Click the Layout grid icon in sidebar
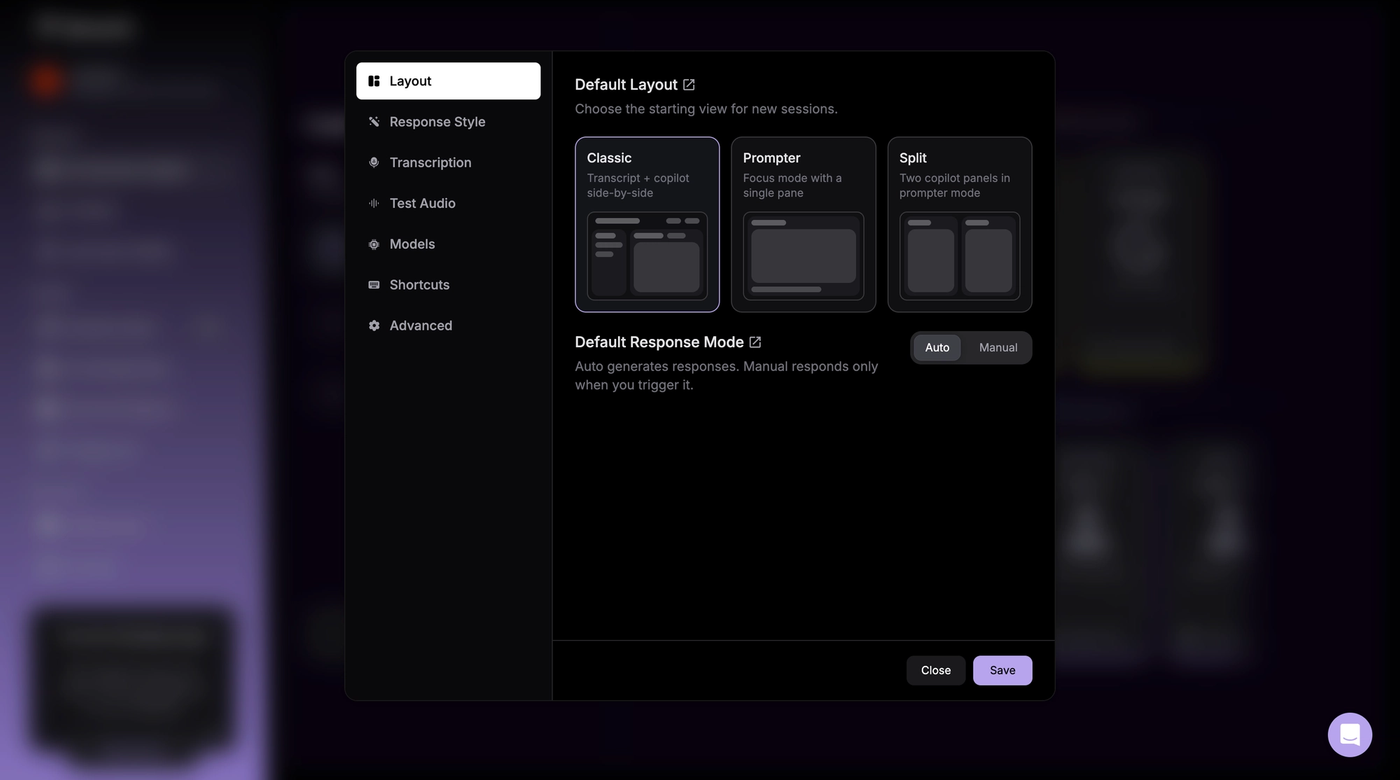 (x=374, y=81)
